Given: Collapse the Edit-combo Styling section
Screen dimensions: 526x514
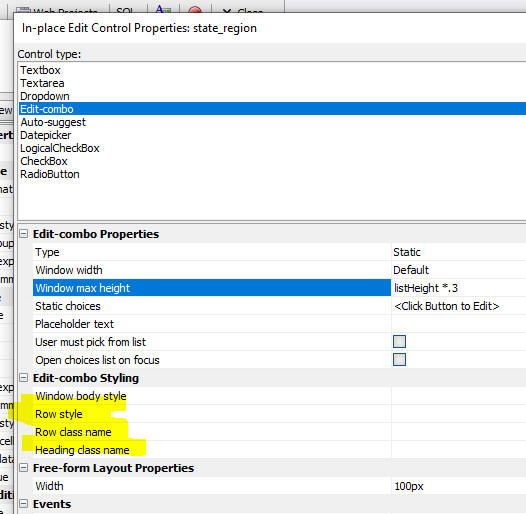Looking at the screenshot, I should (23, 378).
